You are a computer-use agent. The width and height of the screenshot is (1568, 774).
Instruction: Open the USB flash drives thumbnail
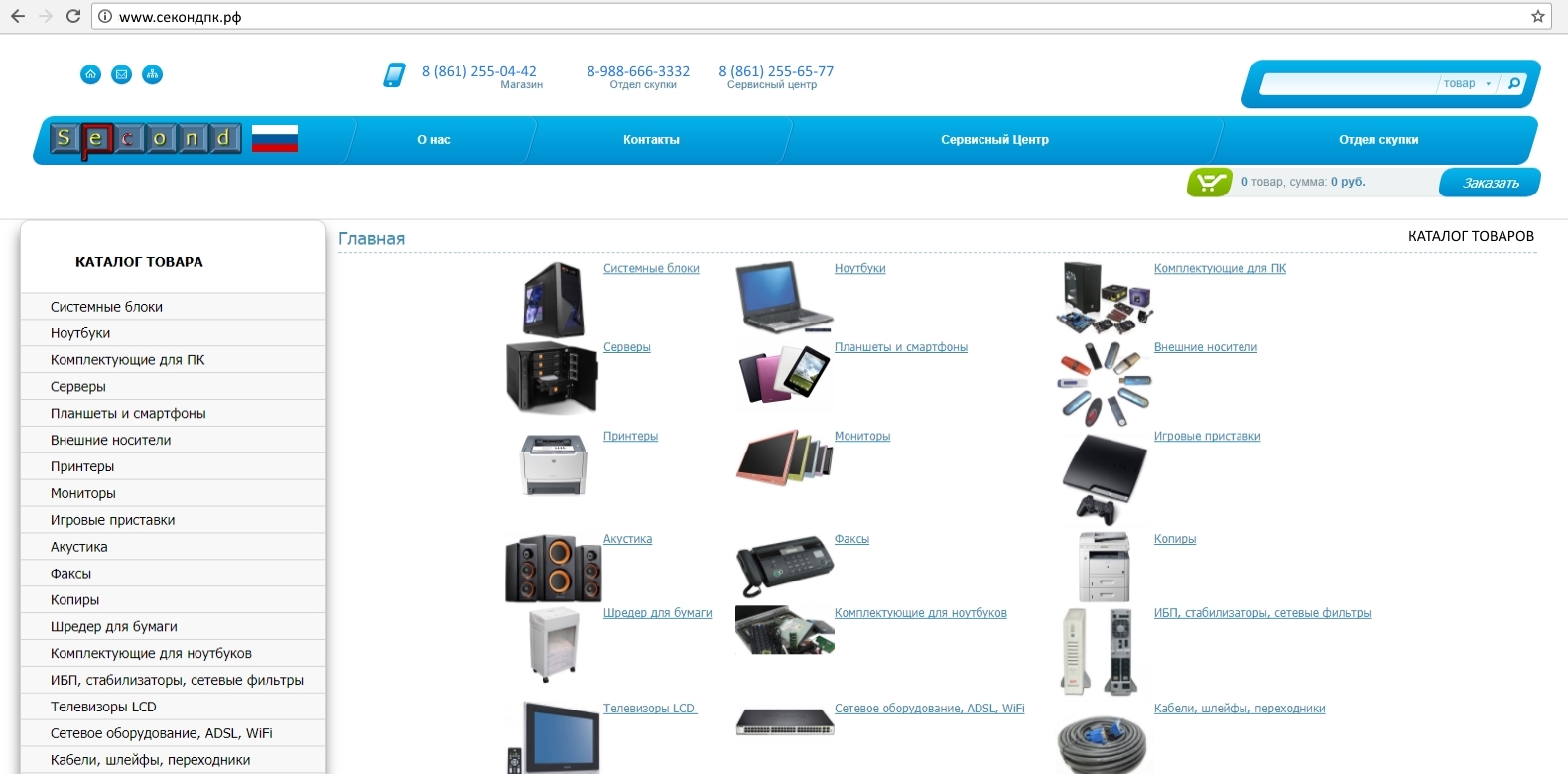1104,384
